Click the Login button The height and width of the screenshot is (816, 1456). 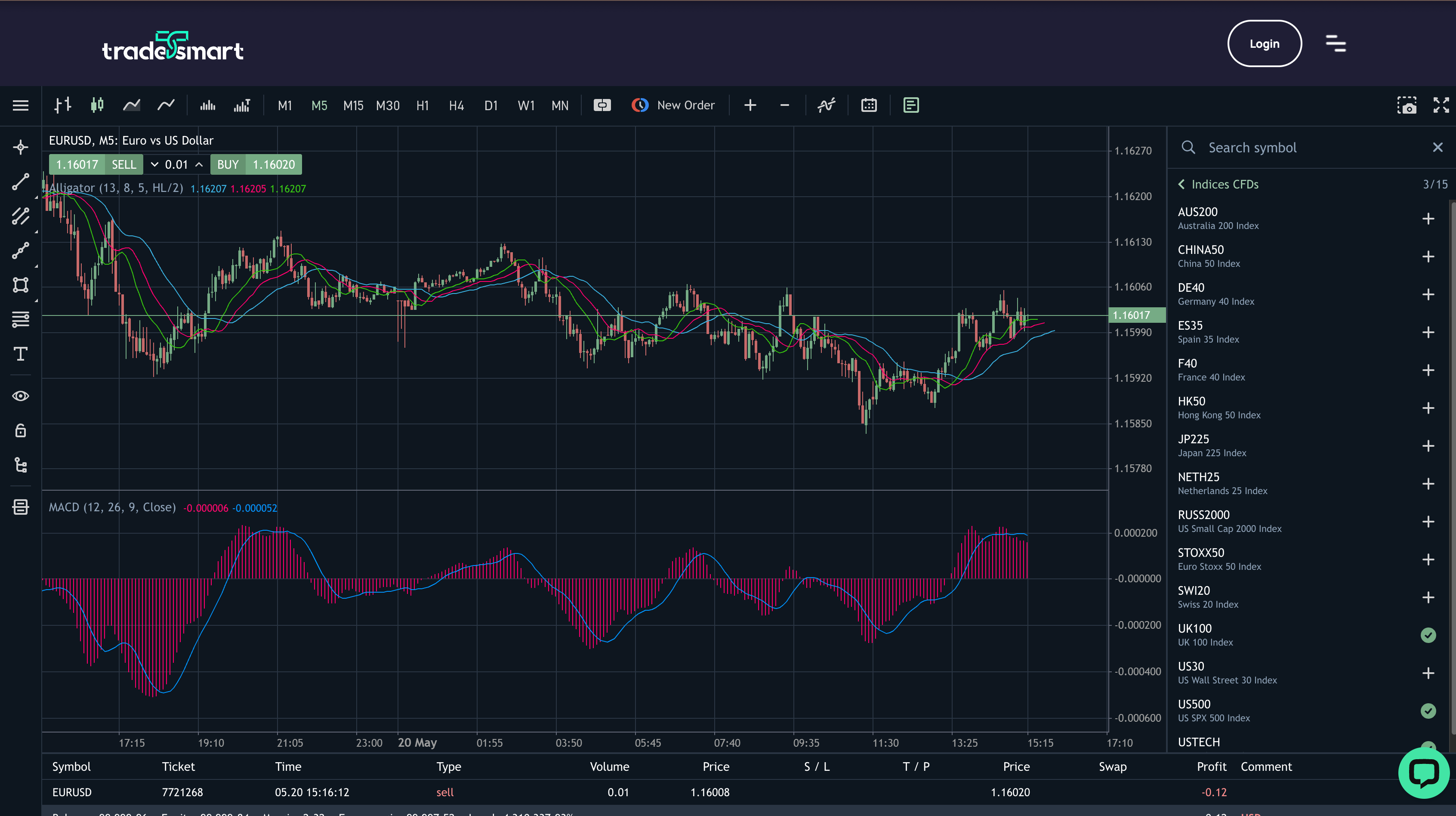[x=1265, y=43]
